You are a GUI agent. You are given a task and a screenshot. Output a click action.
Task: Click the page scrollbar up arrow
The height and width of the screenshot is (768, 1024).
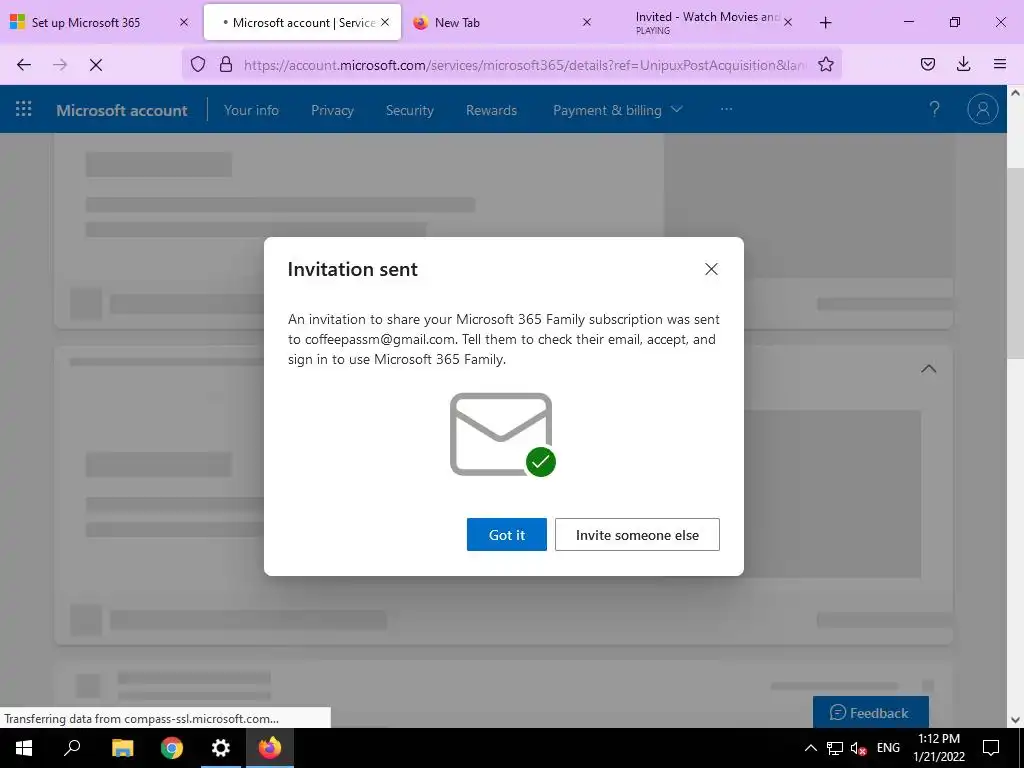point(1016,93)
